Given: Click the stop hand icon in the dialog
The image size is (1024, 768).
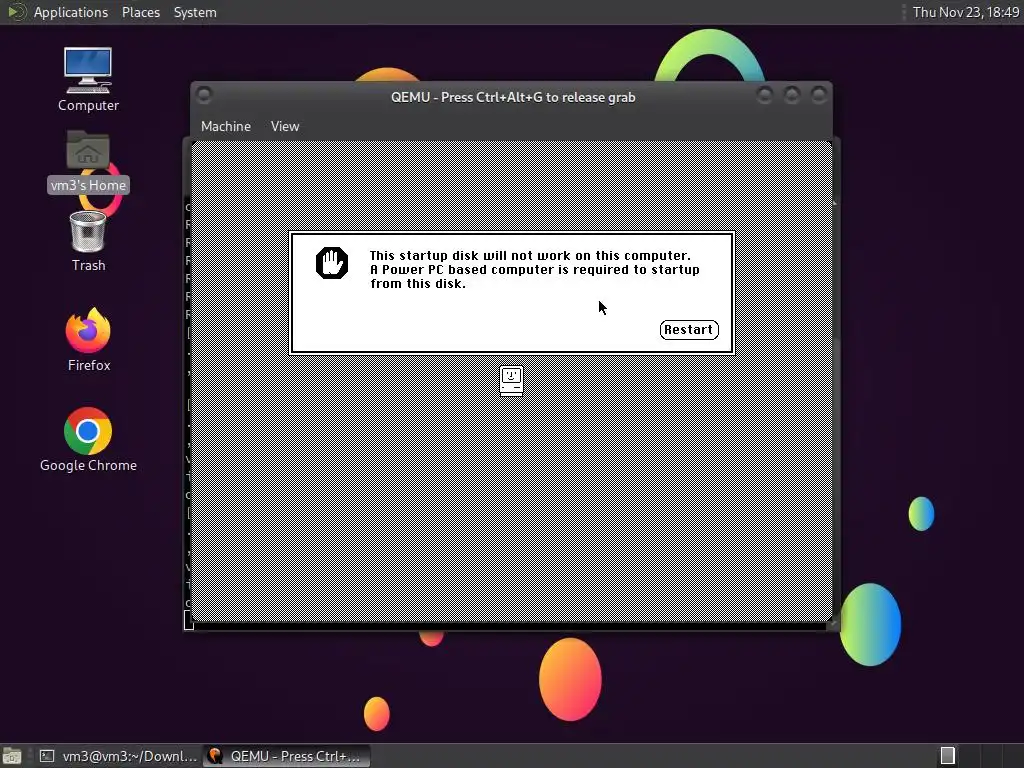Looking at the screenshot, I should click(332, 263).
